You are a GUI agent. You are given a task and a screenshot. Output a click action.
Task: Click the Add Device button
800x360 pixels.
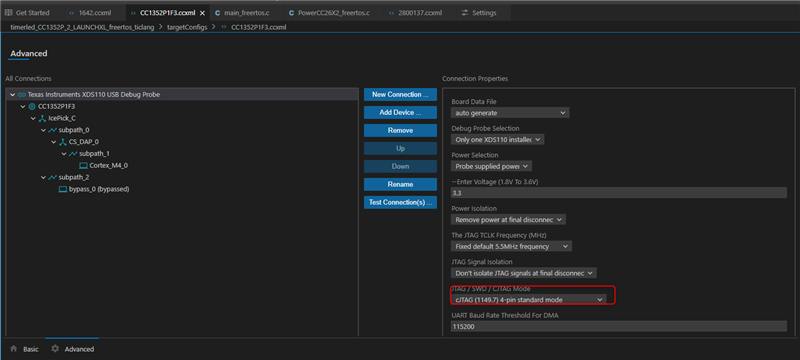401,112
